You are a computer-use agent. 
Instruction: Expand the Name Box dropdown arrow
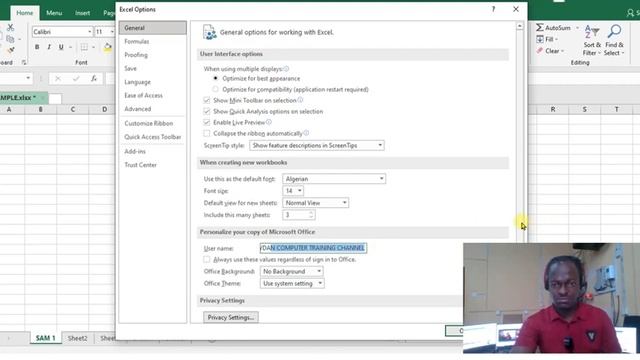[28, 78]
